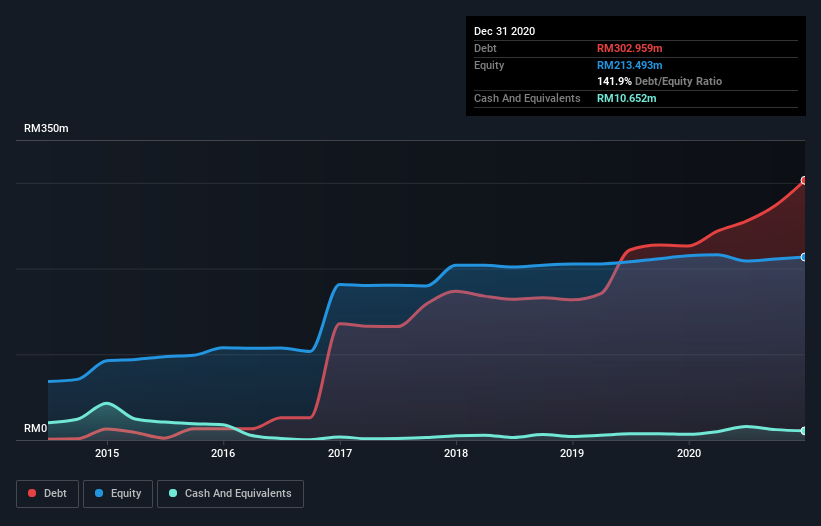Click the RM302.959m debt value
The width and height of the screenshot is (821, 526).
629,48
